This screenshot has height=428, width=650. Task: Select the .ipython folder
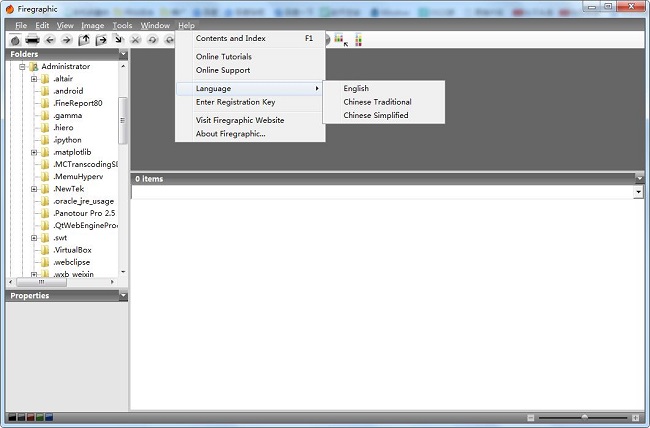67,140
